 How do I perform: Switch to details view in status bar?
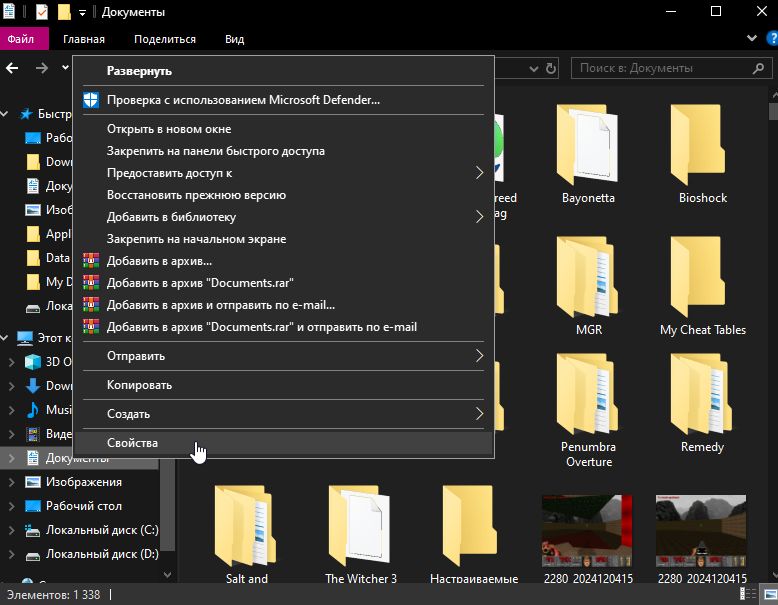coord(748,594)
